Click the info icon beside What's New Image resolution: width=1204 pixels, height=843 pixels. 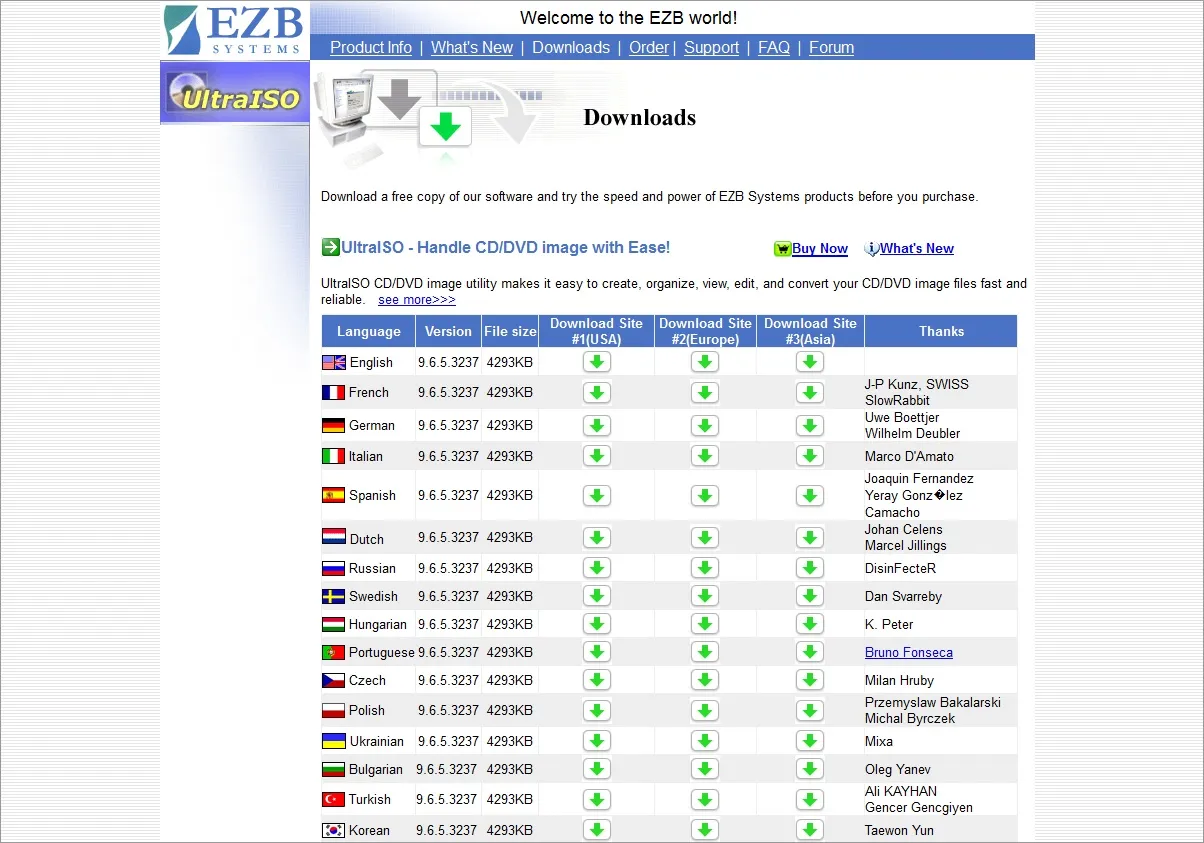[x=872, y=249]
